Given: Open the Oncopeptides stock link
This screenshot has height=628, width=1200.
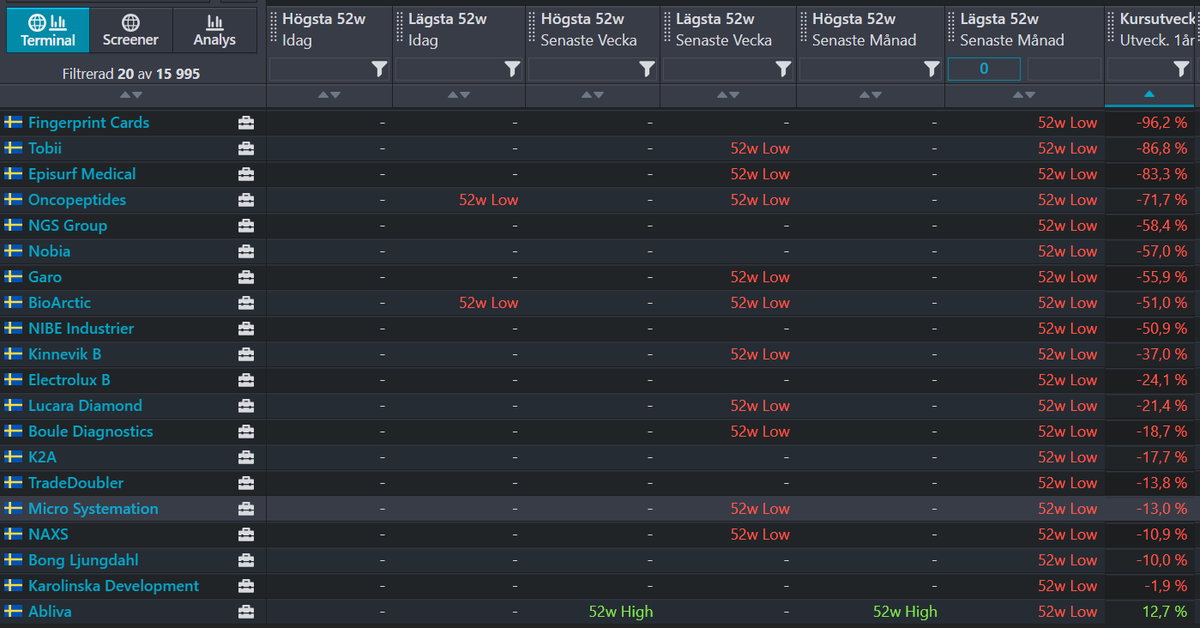Looking at the screenshot, I should pyautogui.click(x=77, y=200).
